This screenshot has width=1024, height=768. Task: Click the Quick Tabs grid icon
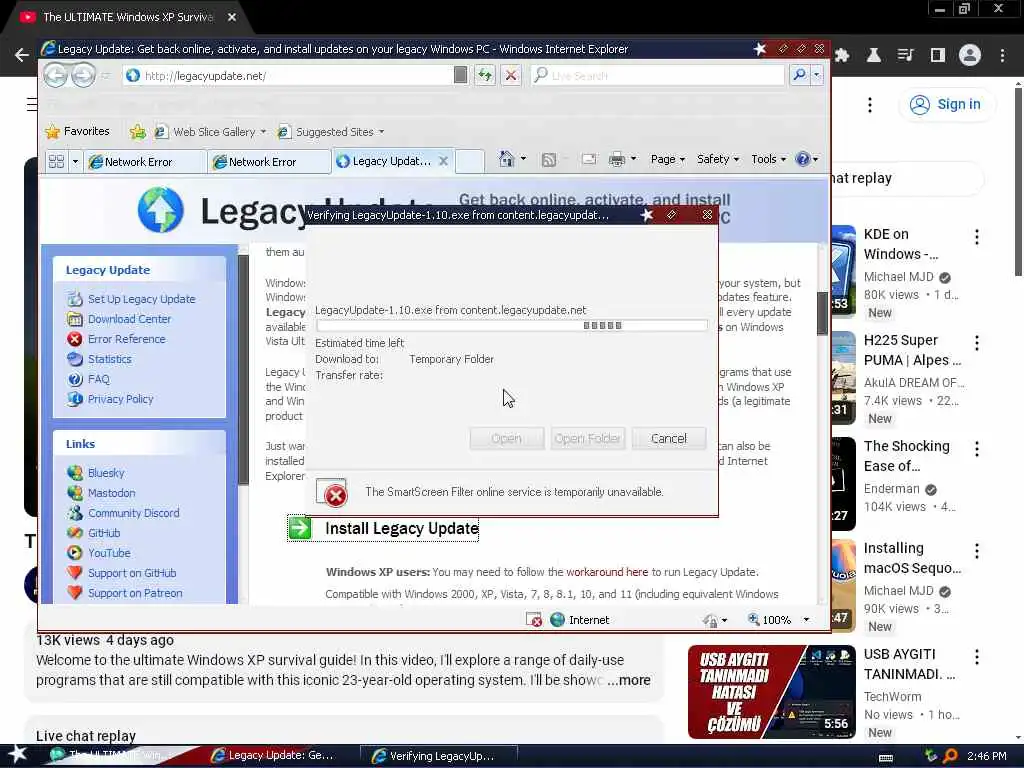point(57,161)
